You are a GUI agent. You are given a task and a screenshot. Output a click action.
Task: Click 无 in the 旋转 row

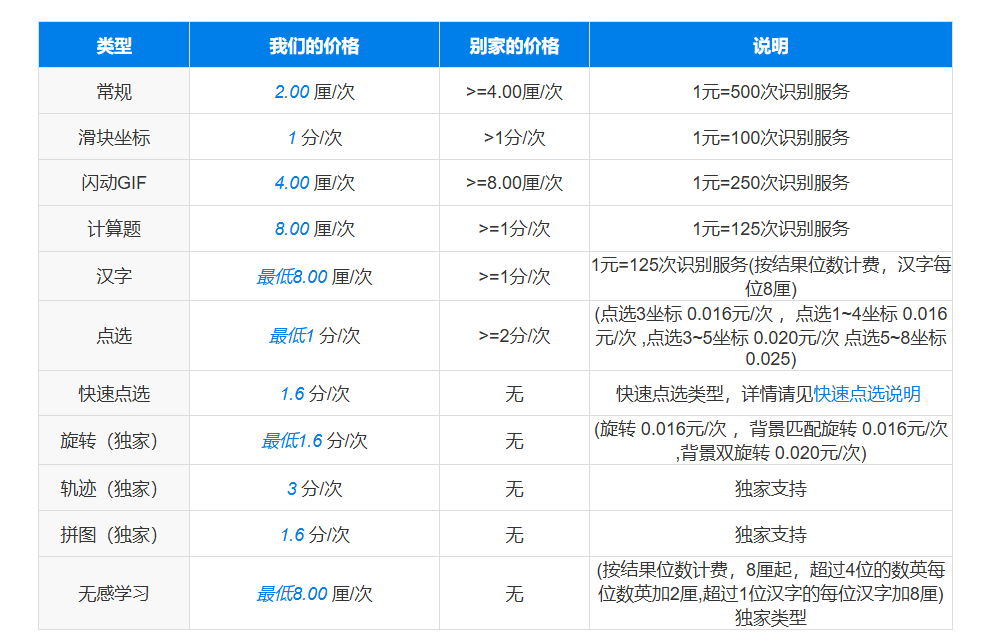pos(514,440)
